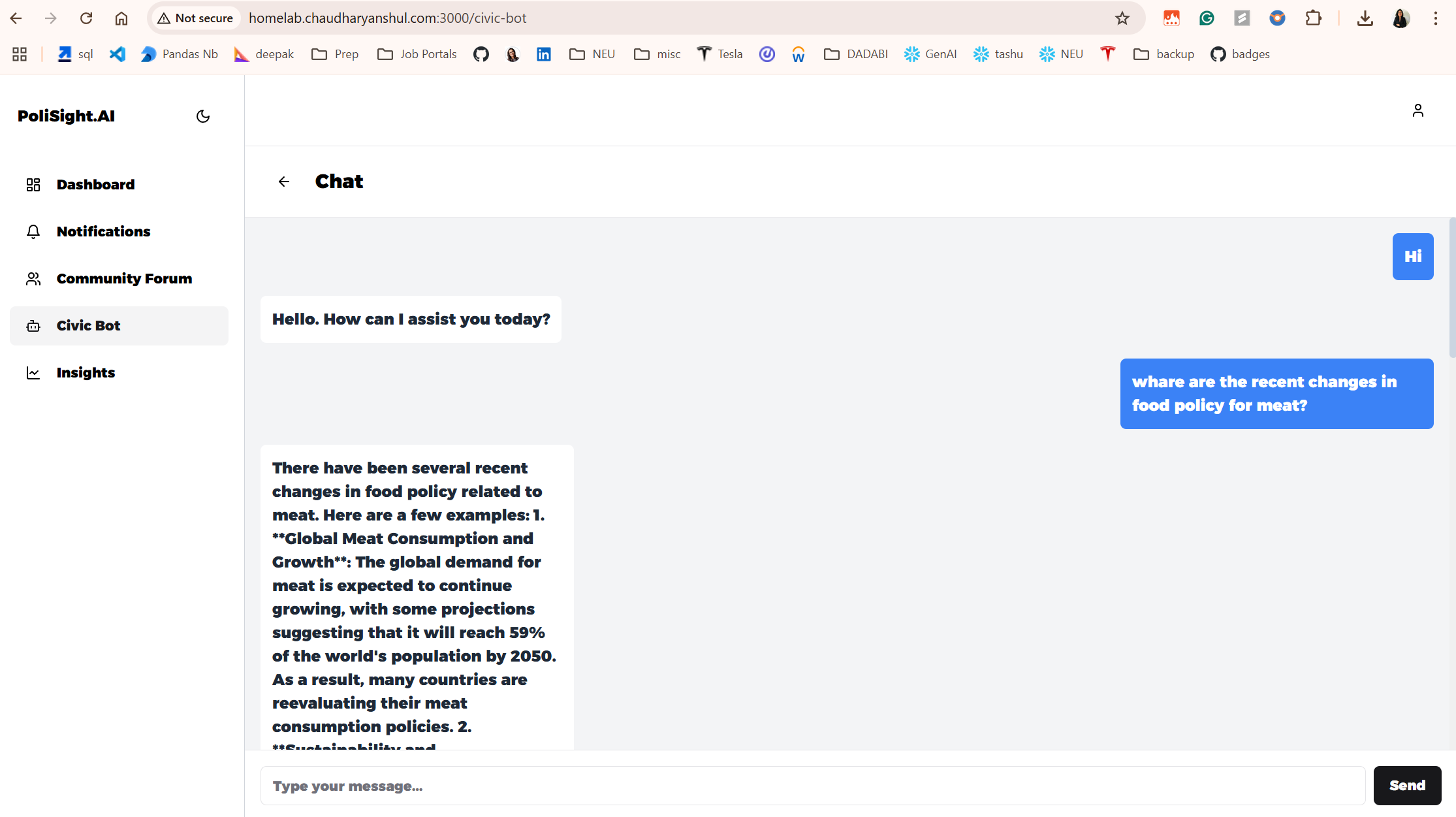Open browser downloads icon
1456x817 pixels.
coord(1365,18)
